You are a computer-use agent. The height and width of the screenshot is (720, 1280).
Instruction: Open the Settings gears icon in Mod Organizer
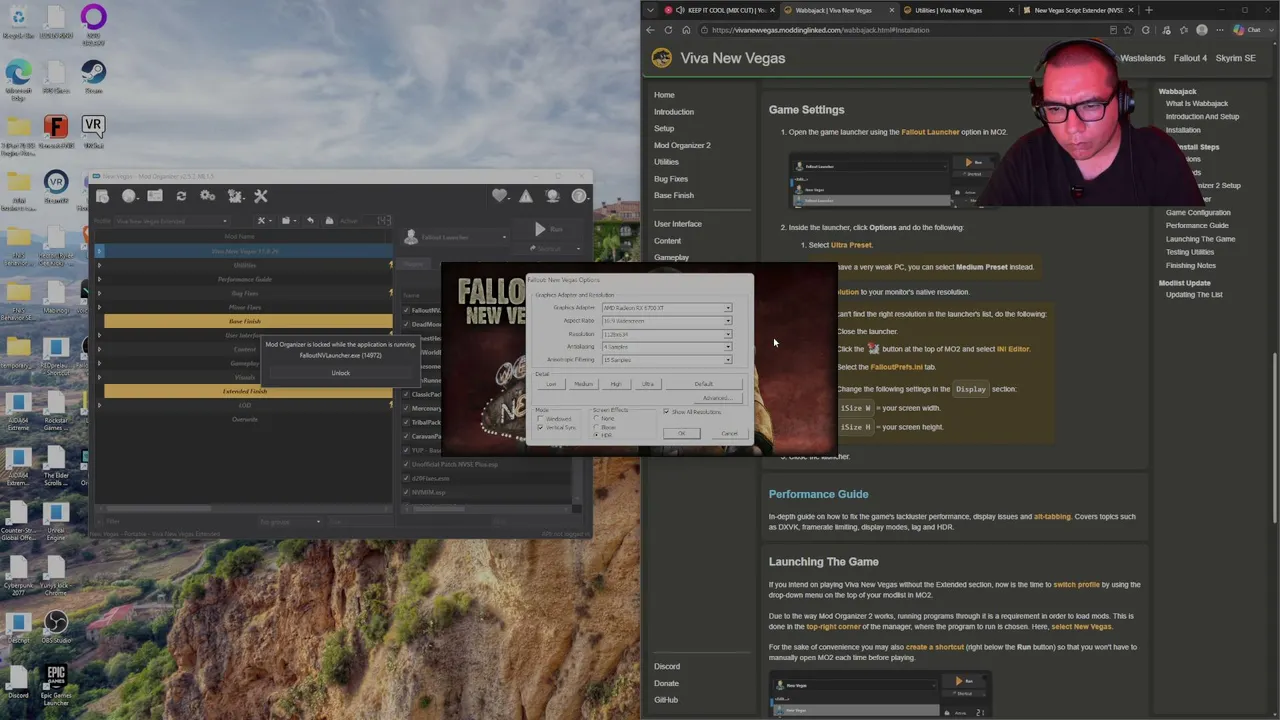coord(207,196)
